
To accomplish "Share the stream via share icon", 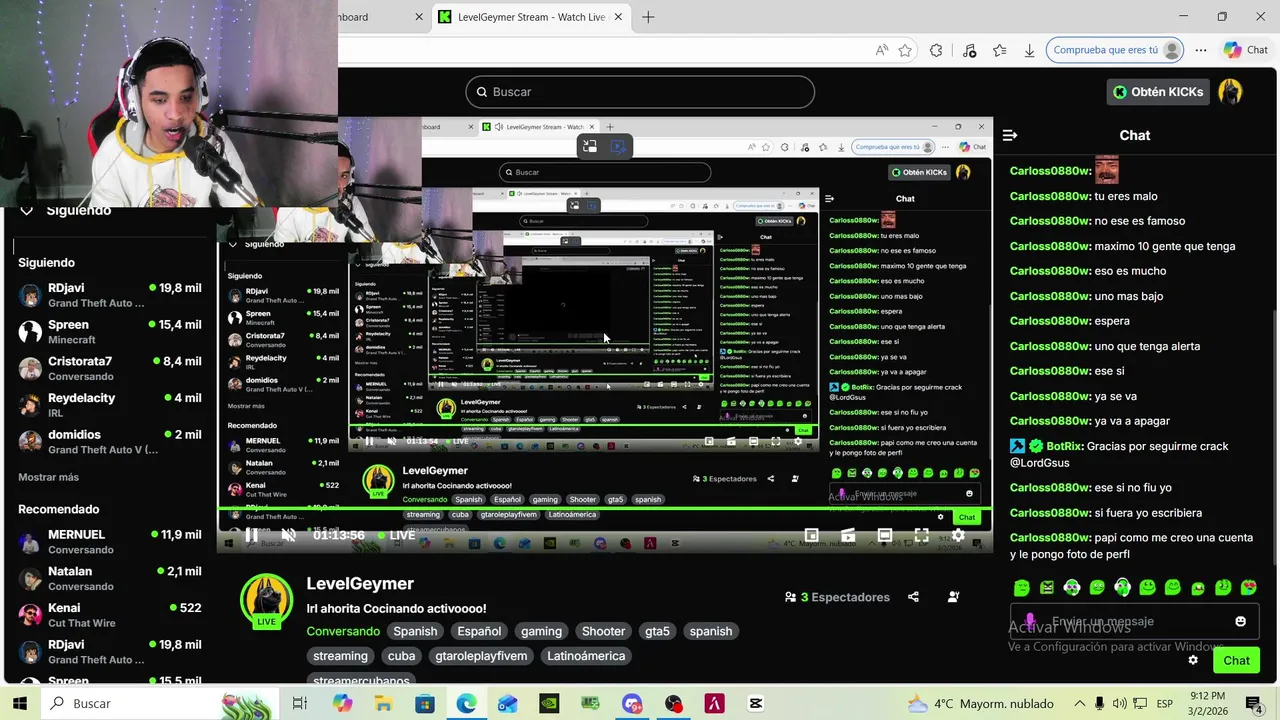I will coord(913,597).
